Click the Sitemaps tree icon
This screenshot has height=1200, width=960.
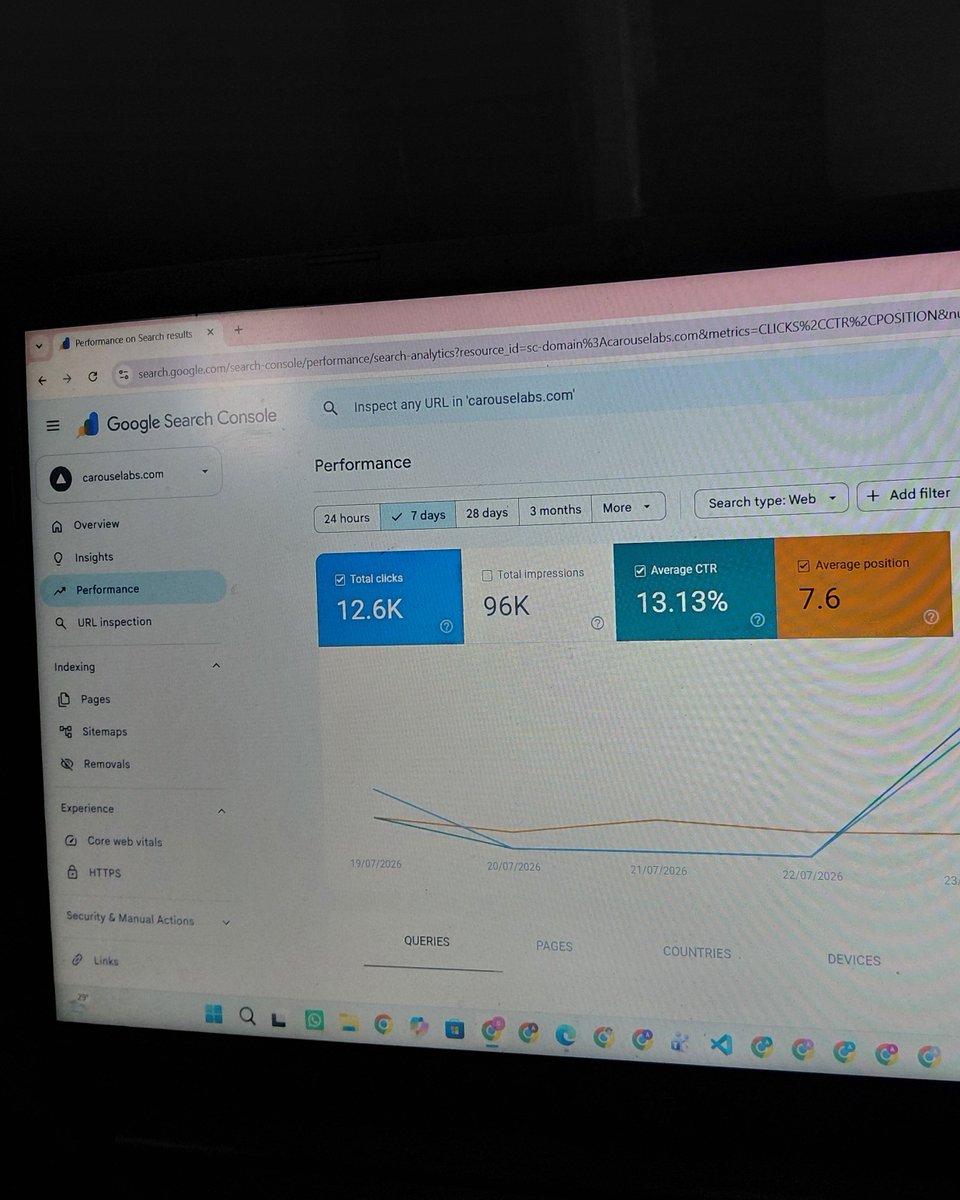[66, 731]
